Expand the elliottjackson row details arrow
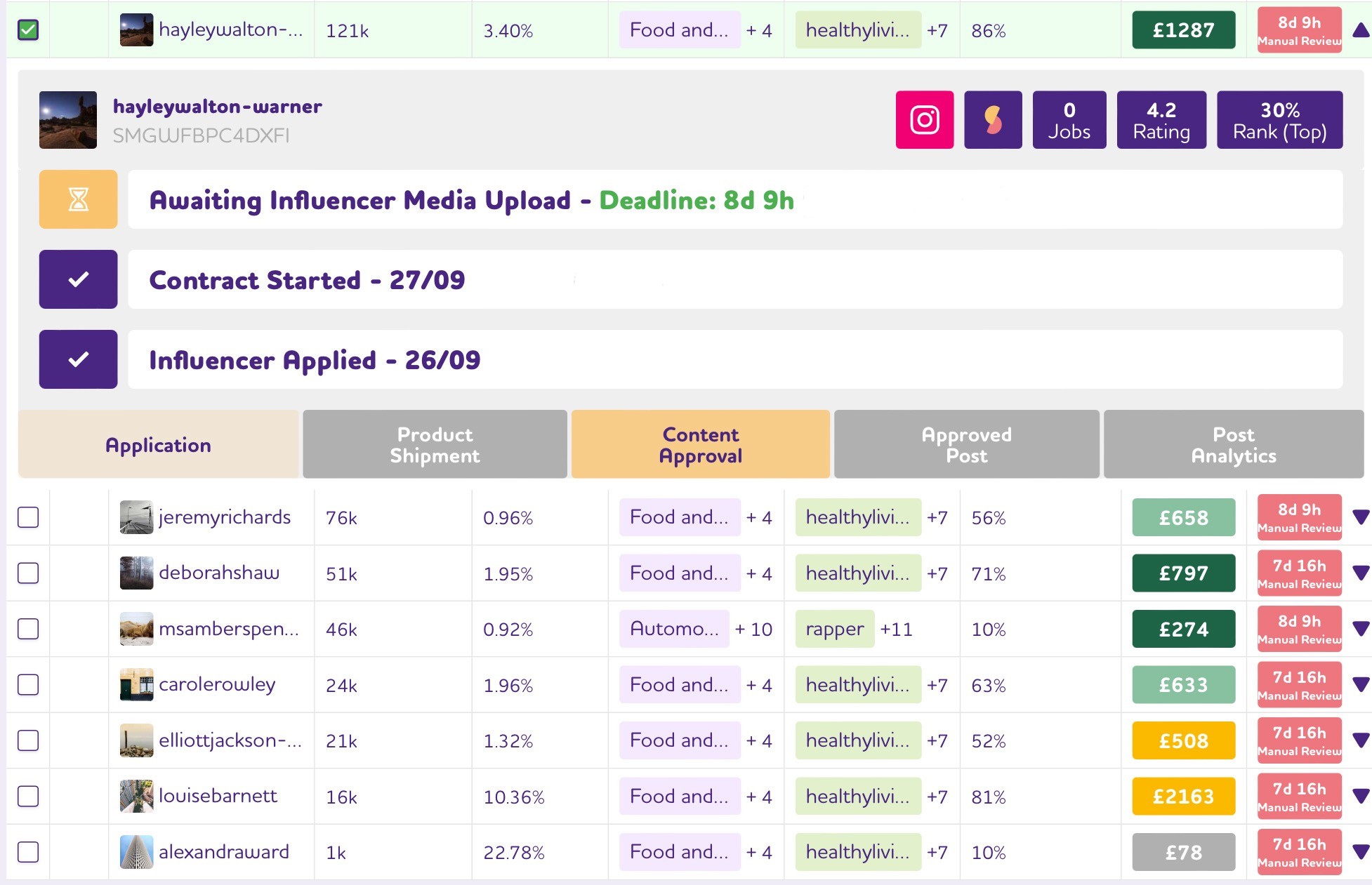The width and height of the screenshot is (1372, 885). 1360,740
